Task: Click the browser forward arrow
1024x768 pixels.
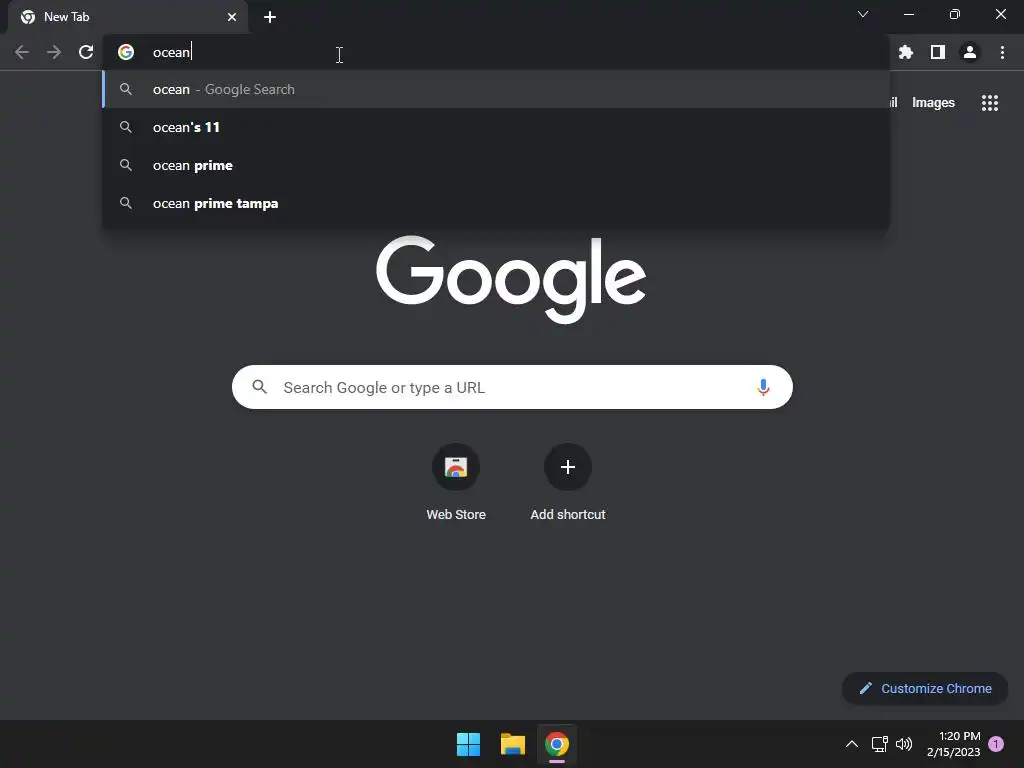Action: coord(54,52)
